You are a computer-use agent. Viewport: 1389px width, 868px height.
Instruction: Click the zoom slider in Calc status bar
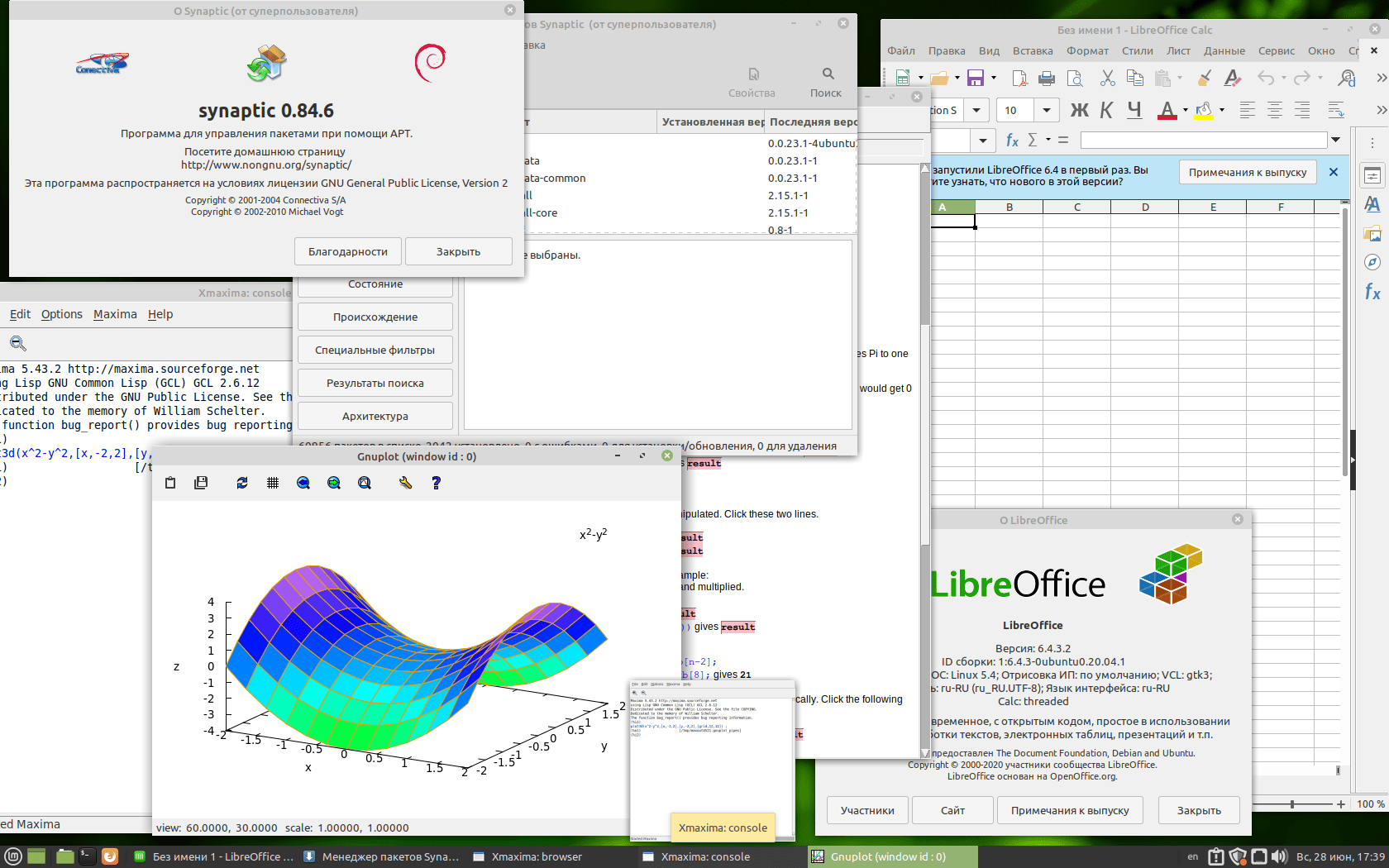tap(1292, 804)
